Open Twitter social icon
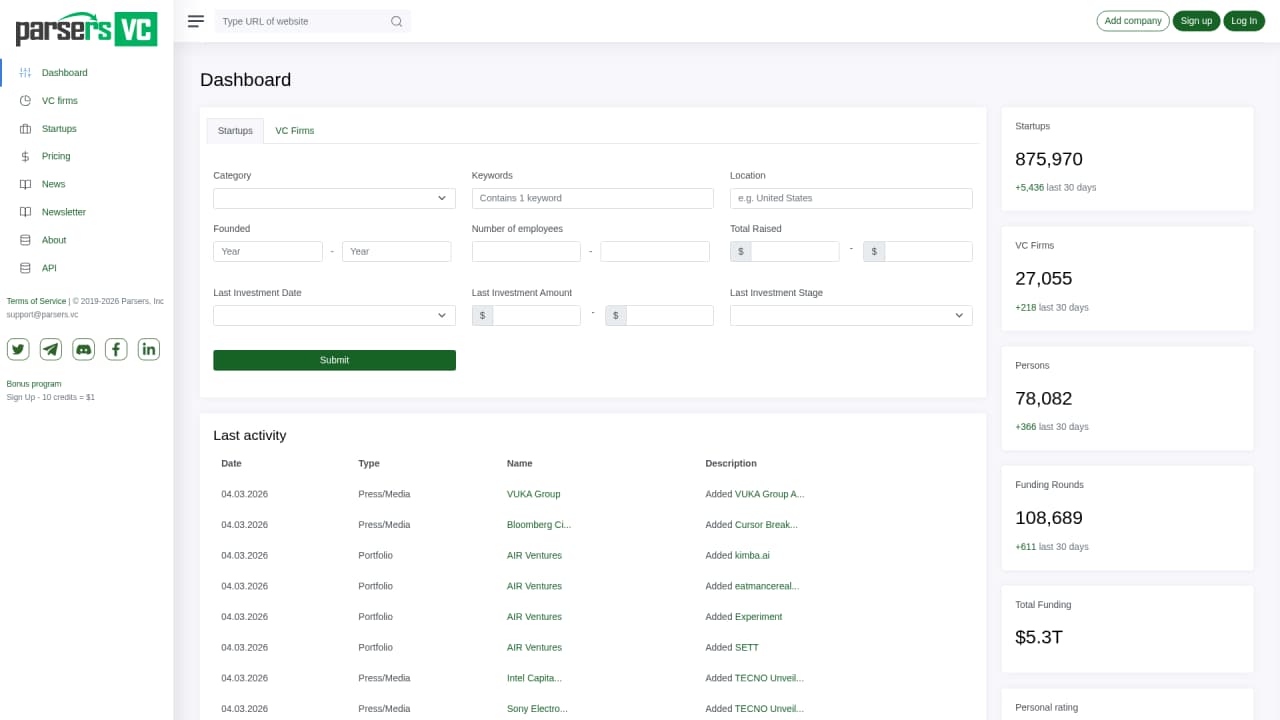This screenshot has height=720, width=1280. pyautogui.click(x=18, y=349)
